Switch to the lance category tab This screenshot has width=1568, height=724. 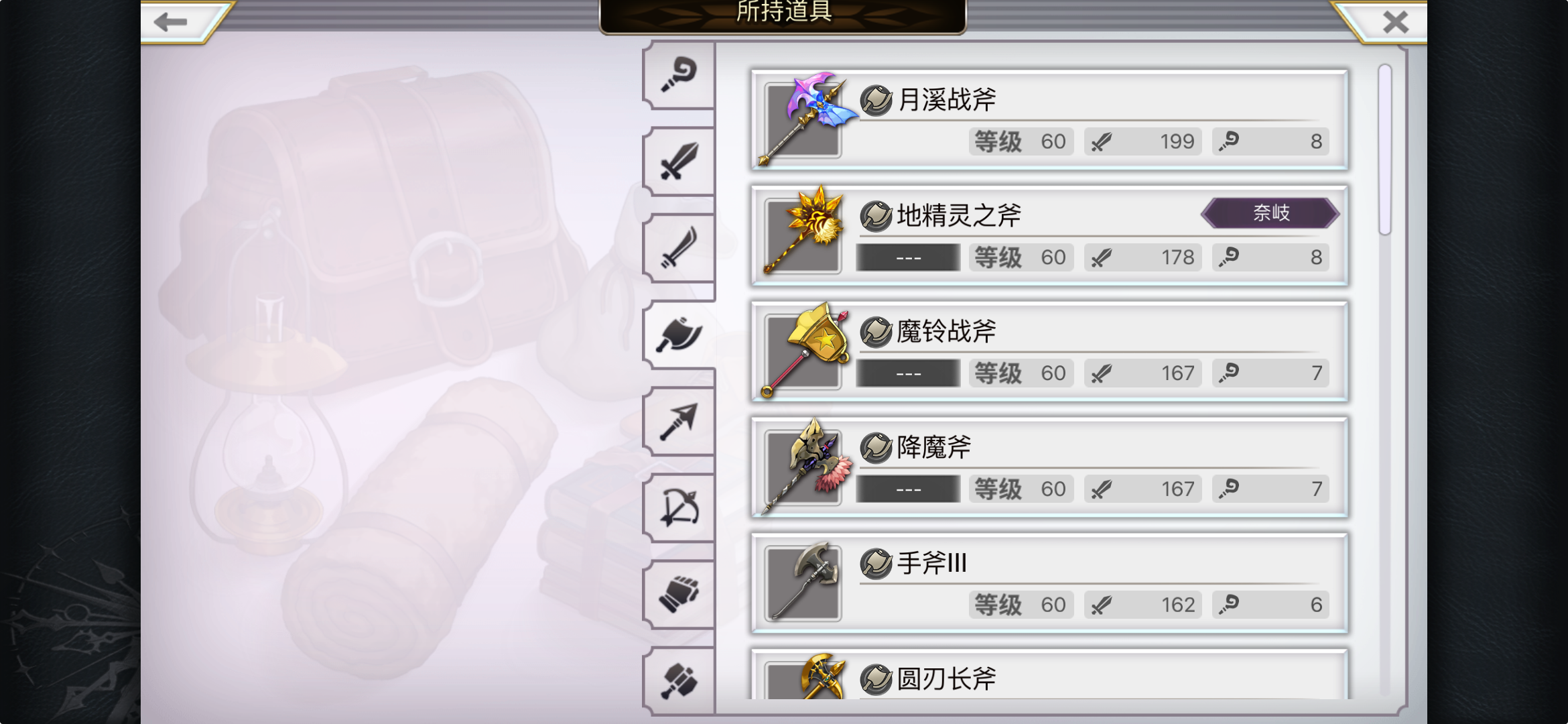678,422
